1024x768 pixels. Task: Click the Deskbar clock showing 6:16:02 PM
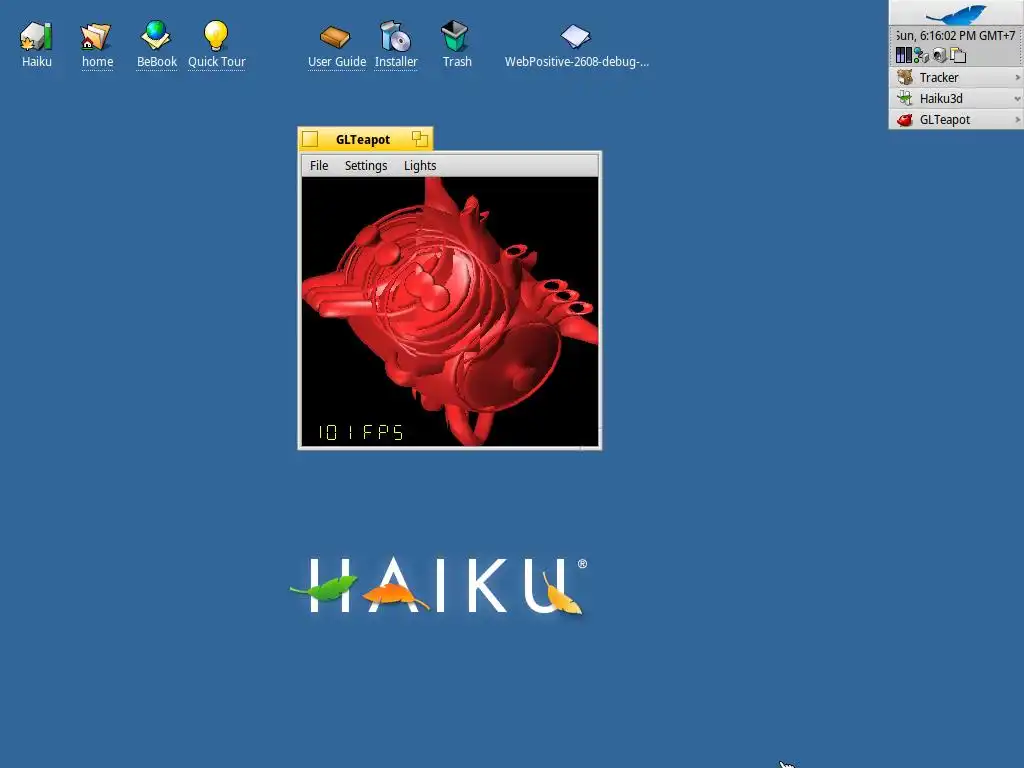point(956,35)
